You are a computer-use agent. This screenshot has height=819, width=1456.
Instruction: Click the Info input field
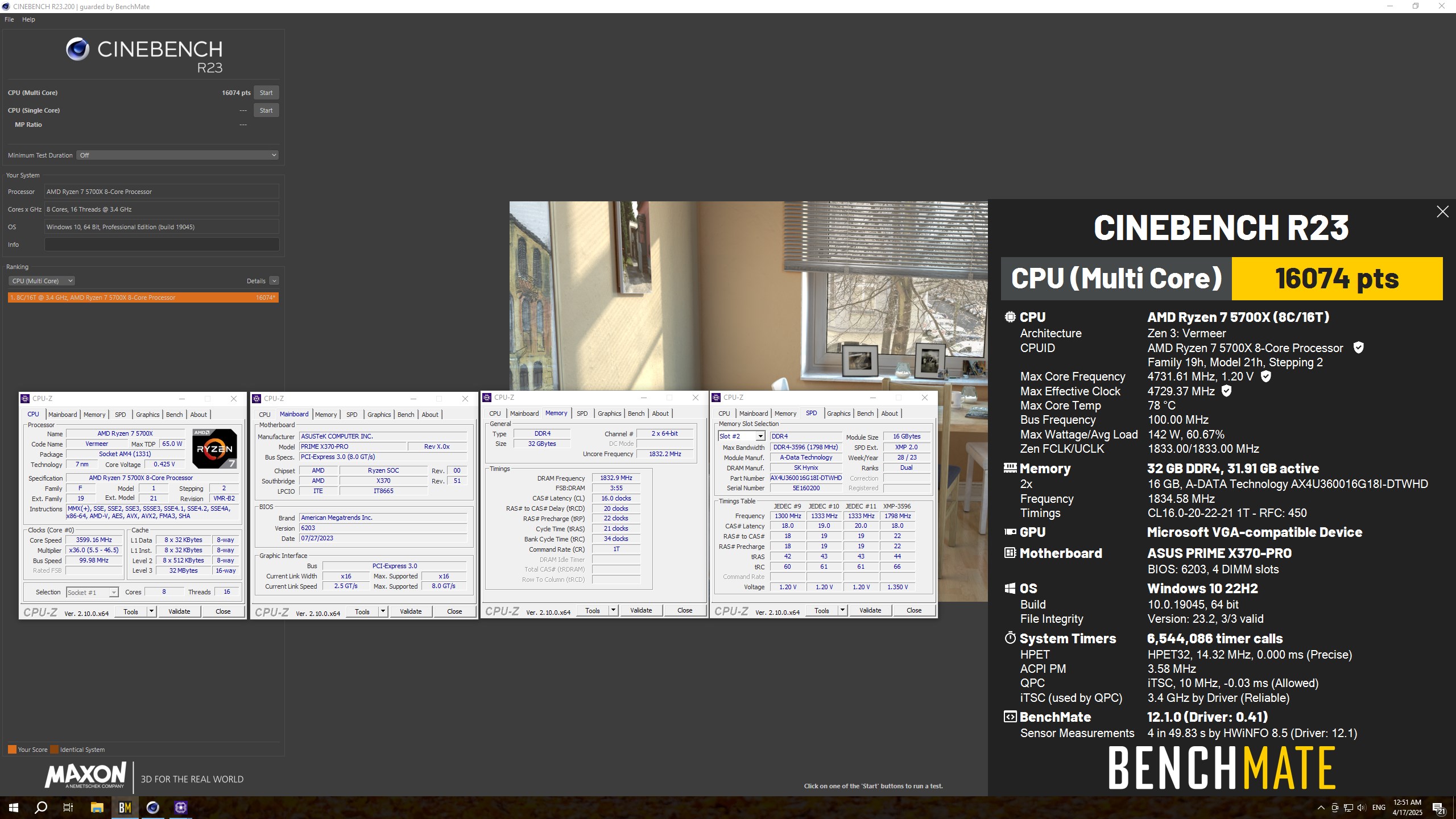click(162, 245)
